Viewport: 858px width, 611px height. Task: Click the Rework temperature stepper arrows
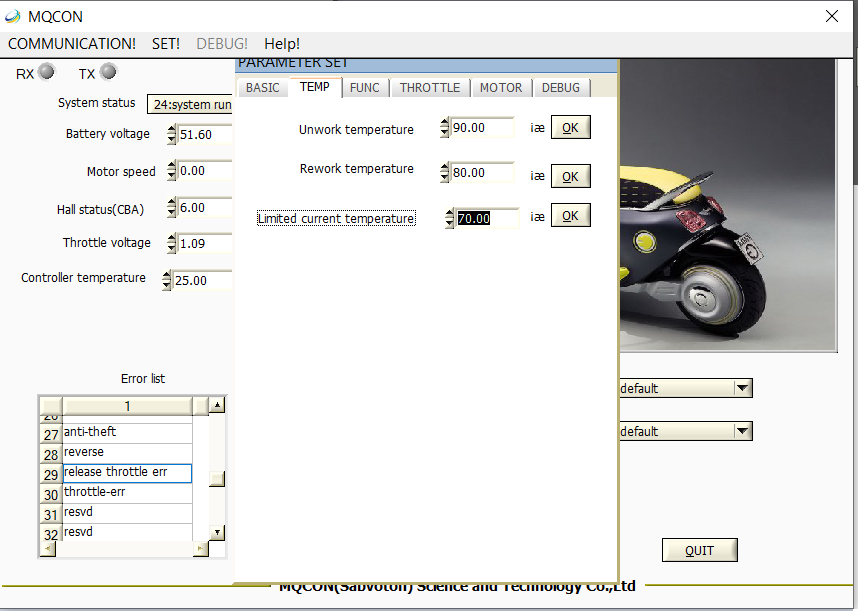pyautogui.click(x=445, y=173)
